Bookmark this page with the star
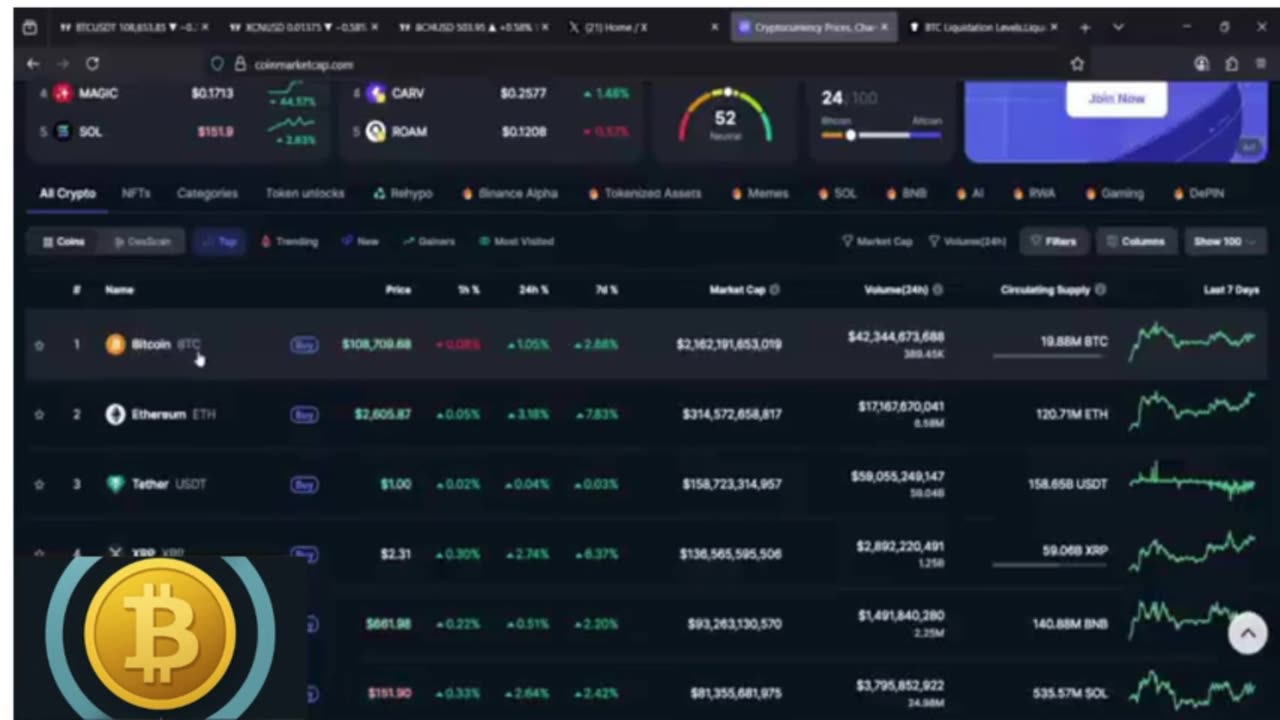 click(x=1077, y=64)
